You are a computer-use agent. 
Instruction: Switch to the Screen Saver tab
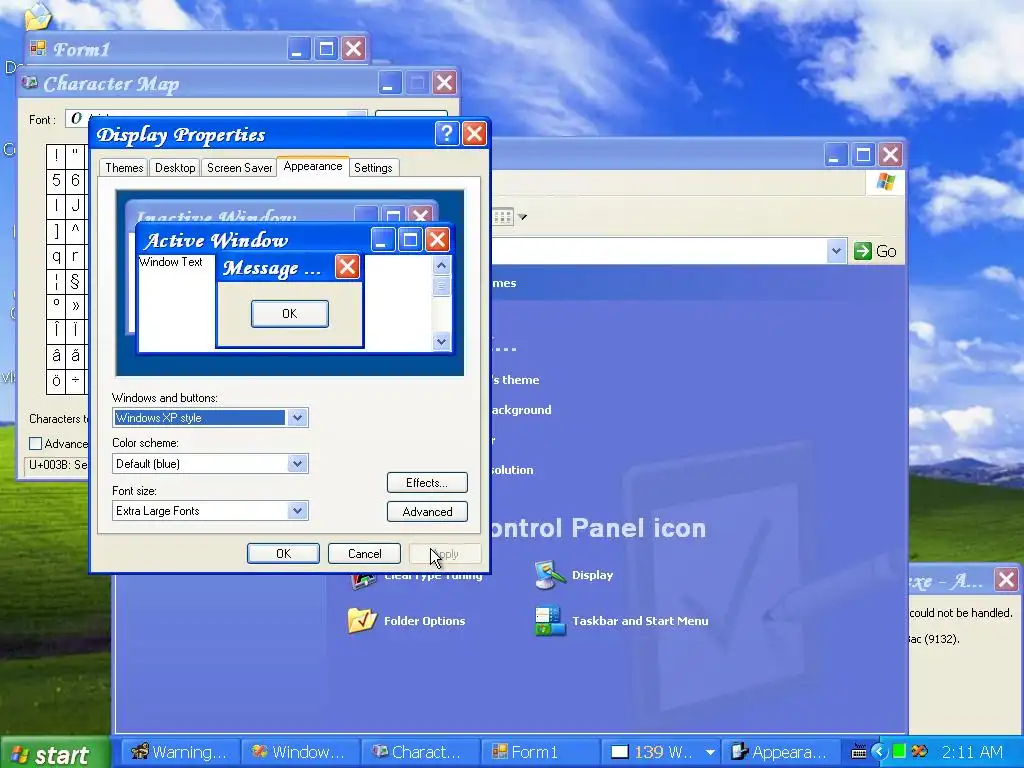click(x=239, y=168)
